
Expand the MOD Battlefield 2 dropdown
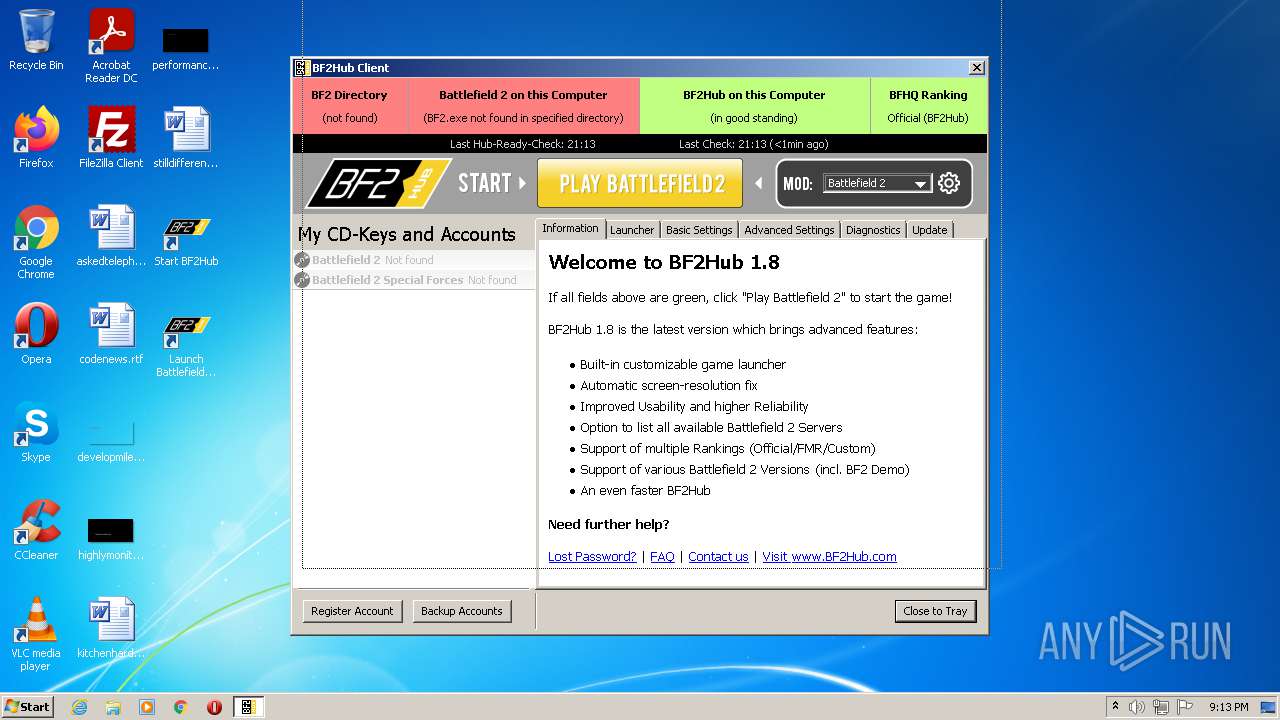tap(920, 184)
